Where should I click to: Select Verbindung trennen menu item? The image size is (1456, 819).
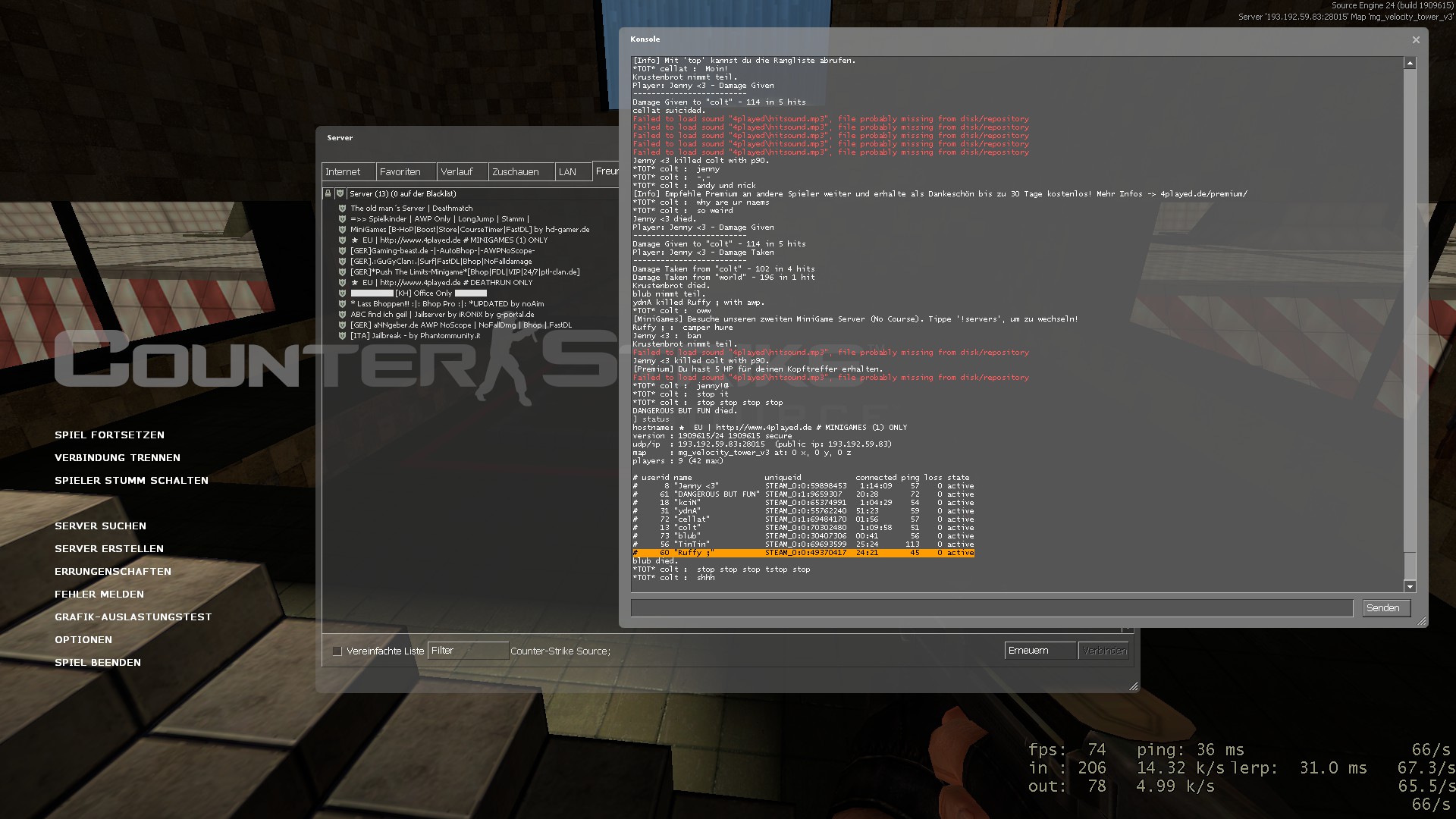pyautogui.click(x=118, y=458)
